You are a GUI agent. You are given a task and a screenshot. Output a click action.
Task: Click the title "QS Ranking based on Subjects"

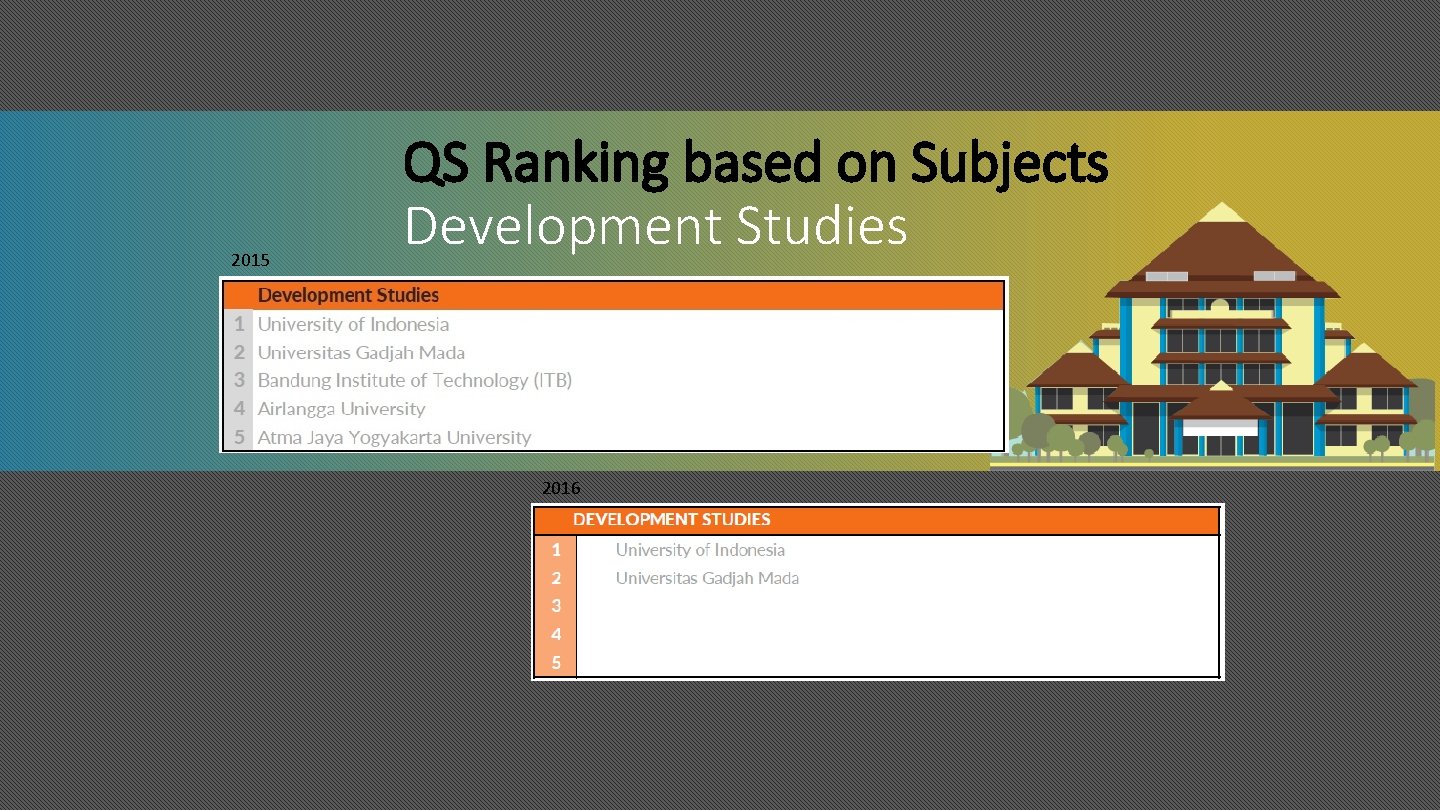click(x=756, y=164)
